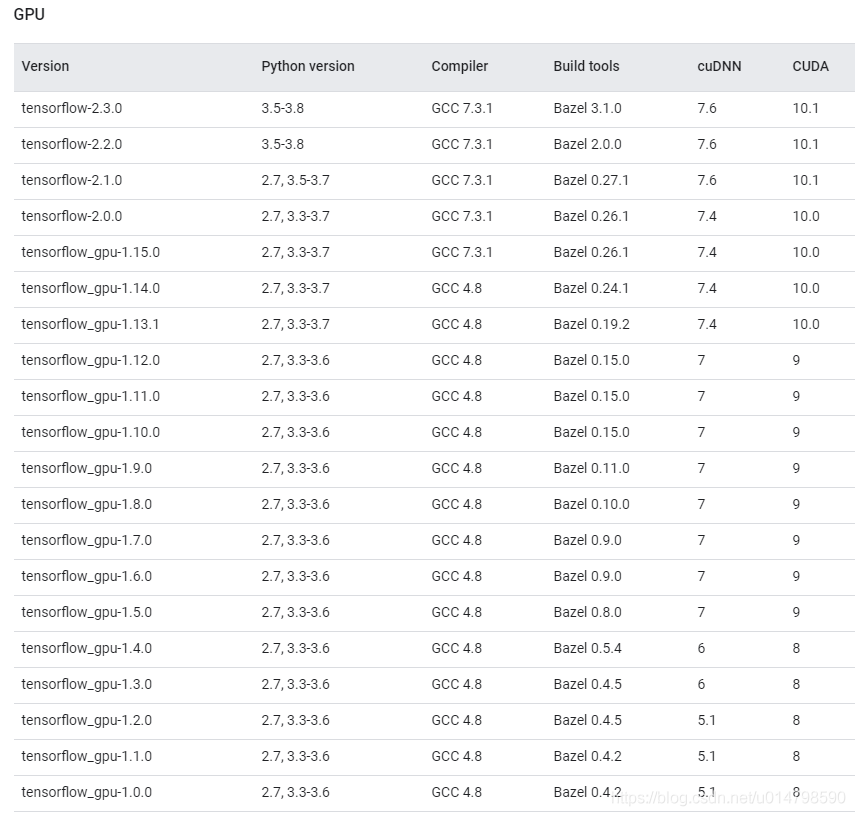Click the tensorflow_gpu-1.1.0 version cell
This screenshot has height=816, width=855.
(x=87, y=756)
